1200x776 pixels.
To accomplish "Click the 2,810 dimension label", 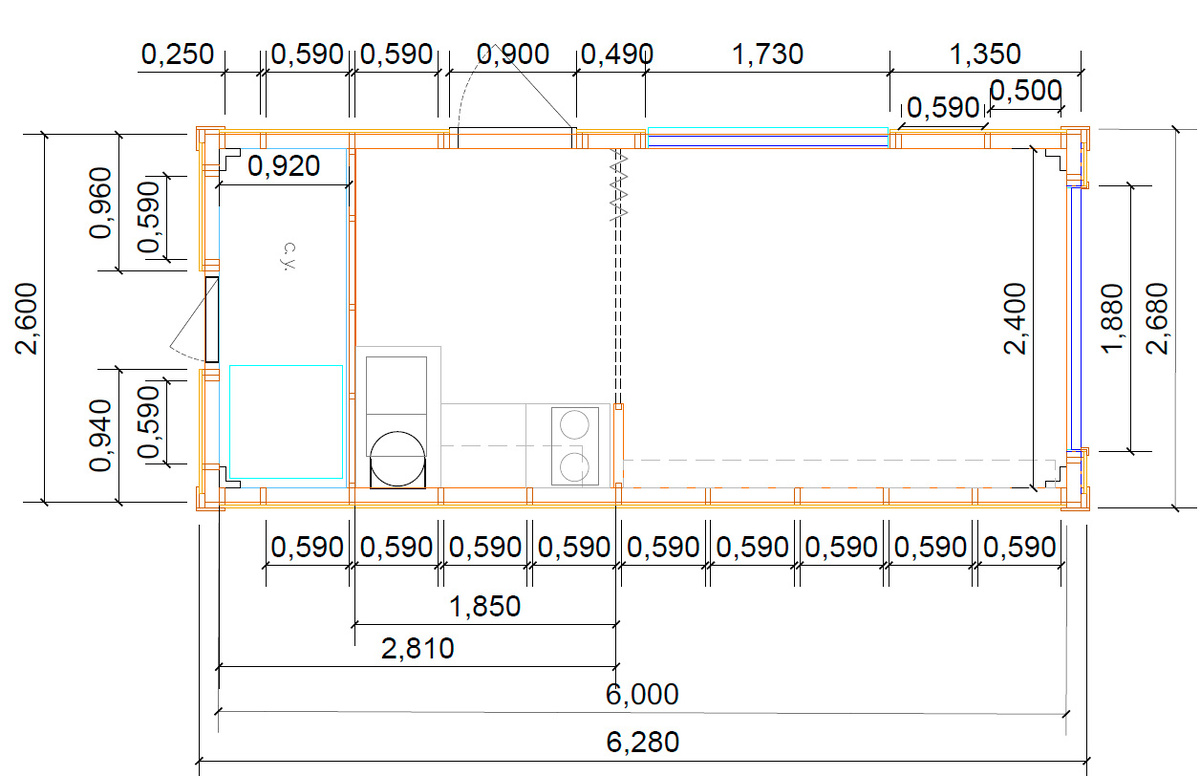I will (418, 649).
